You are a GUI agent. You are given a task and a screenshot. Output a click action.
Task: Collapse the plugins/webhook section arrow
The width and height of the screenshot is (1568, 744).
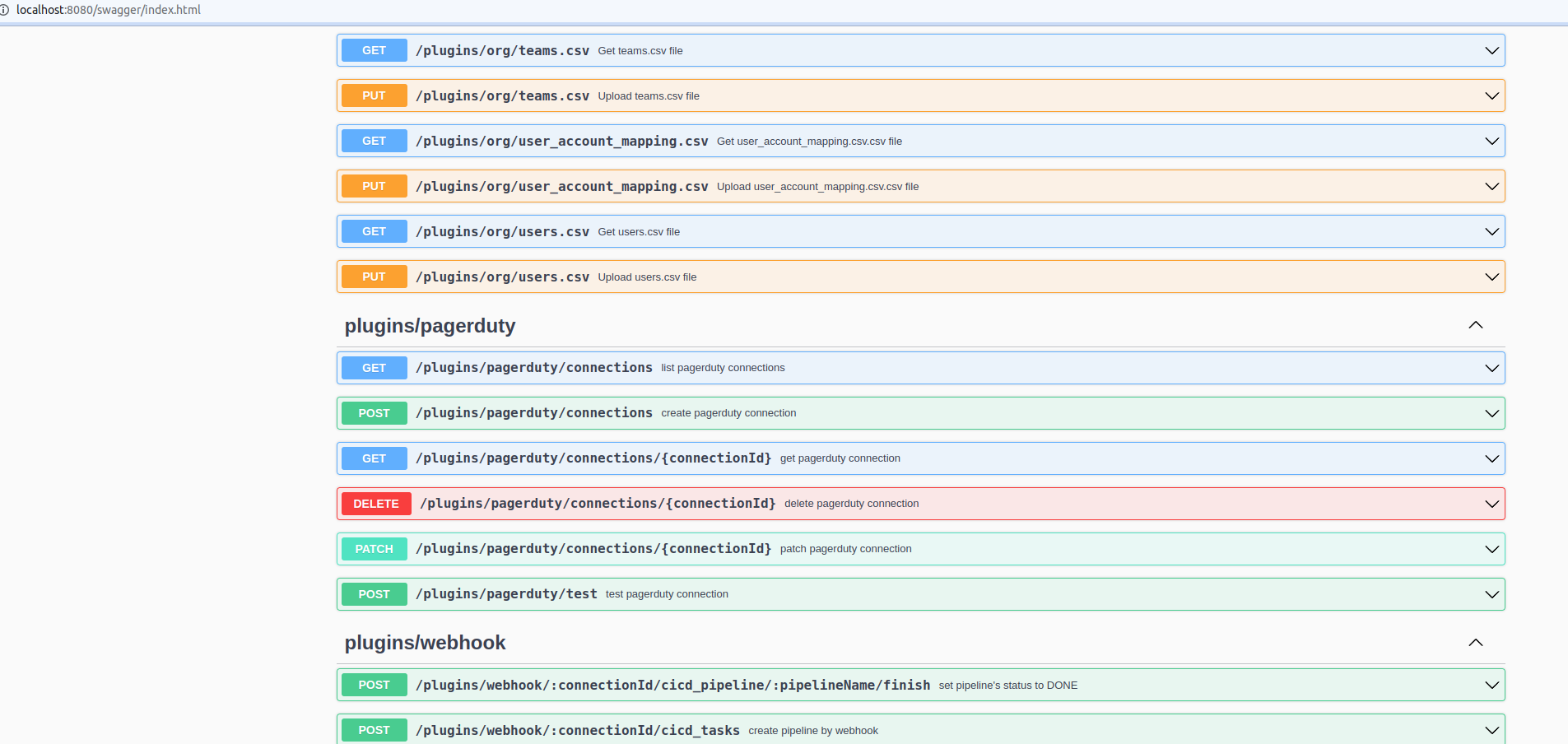pyautogui.click(x=1476, y=642)
